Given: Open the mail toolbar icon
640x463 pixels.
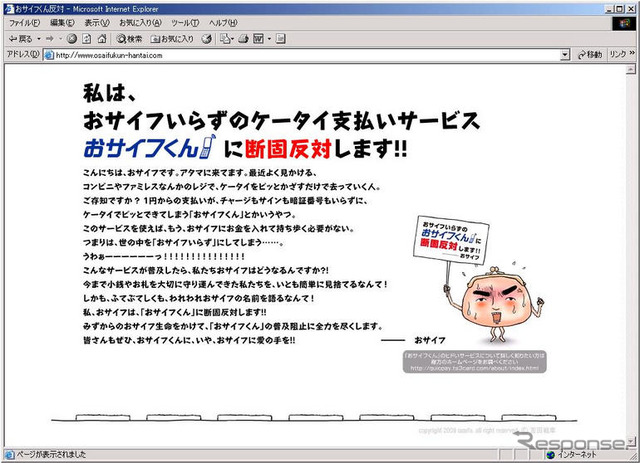Looking at the screenshot, I should pos(227,39).
